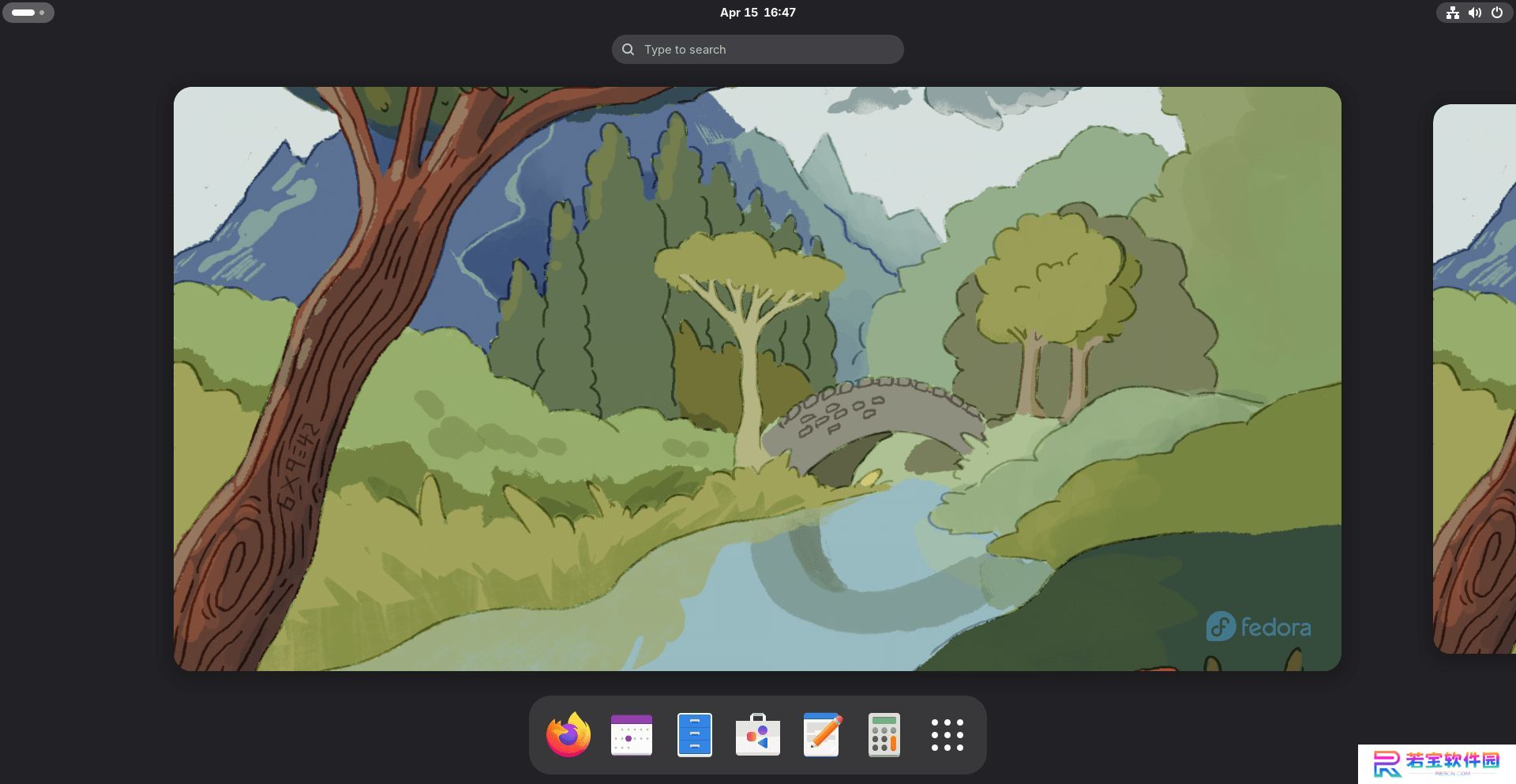Open the Software store in the dash
This screenshot has width=1516, height=784.
[758, 735]
